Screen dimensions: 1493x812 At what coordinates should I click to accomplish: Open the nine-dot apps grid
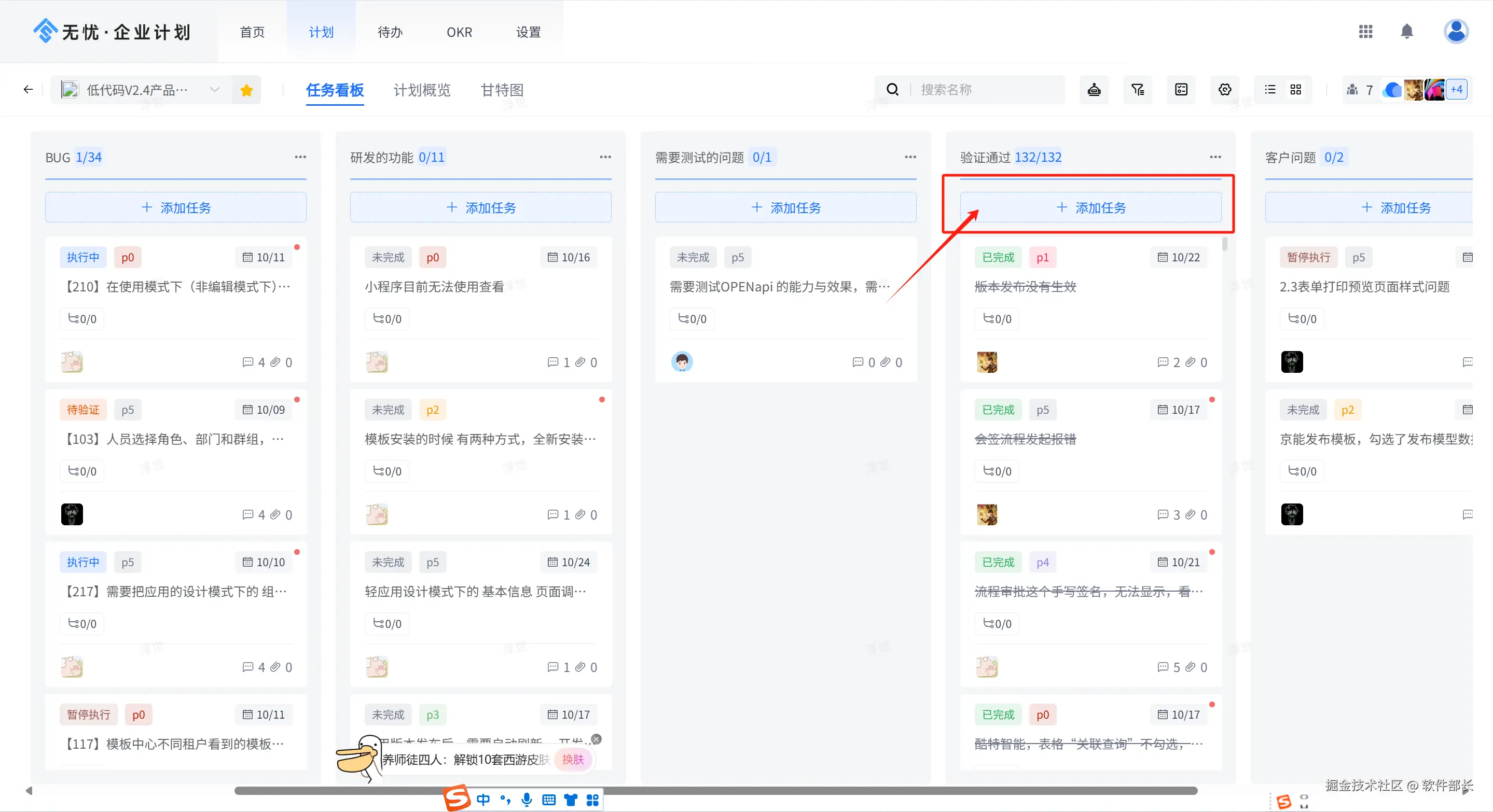click(x=1365, y=31)
